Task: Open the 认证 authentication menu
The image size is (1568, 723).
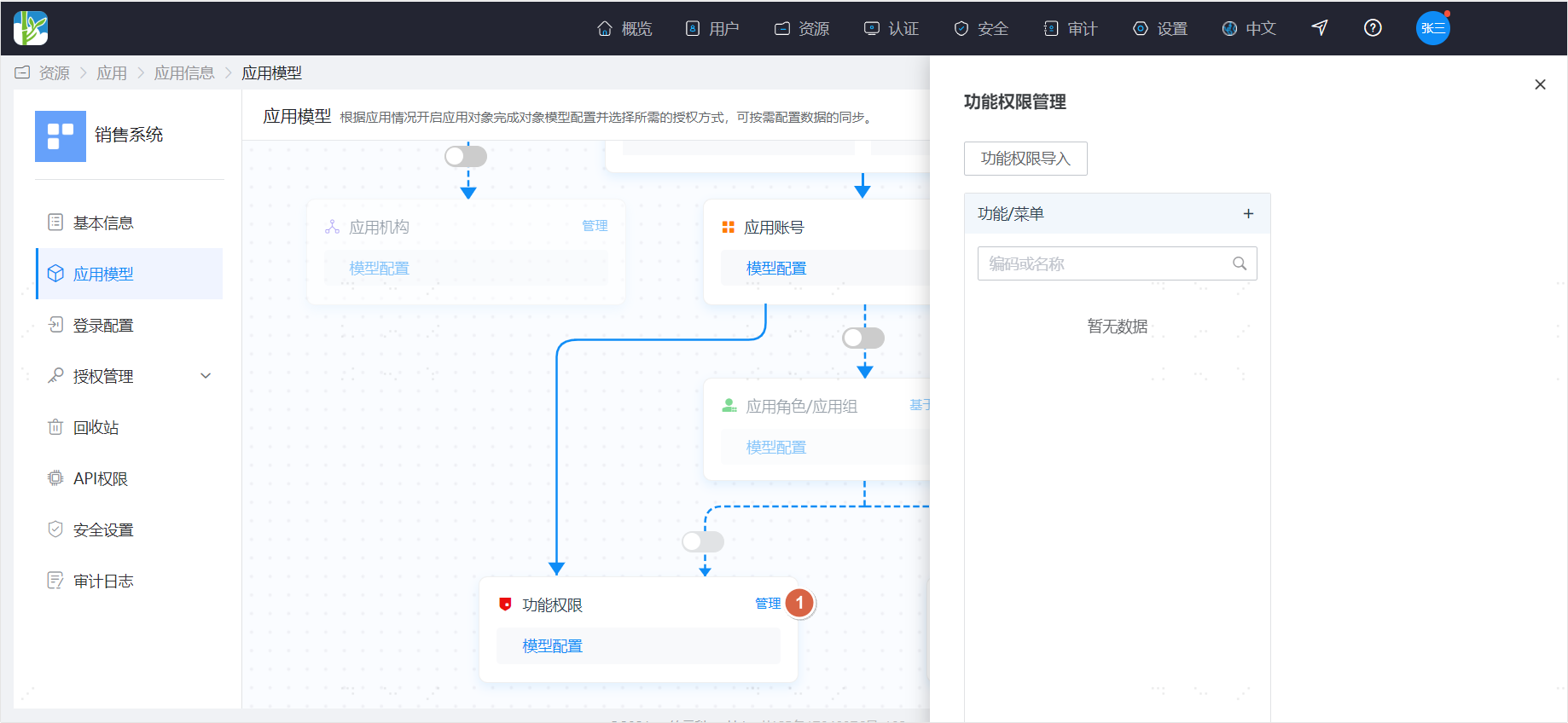Action: [891, 28]
